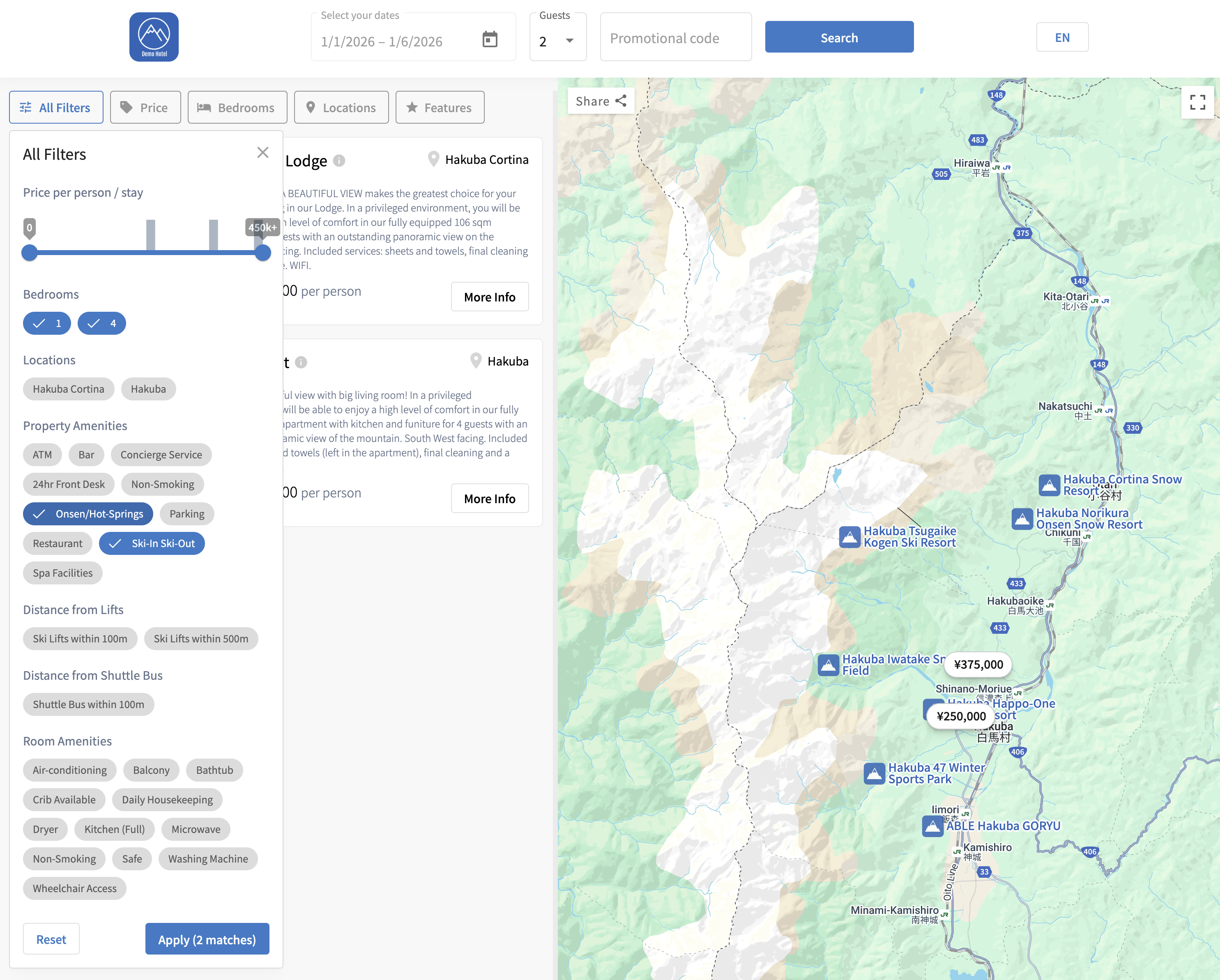Click the Share map button
This screenshot has width=1220, height=980.
click(x=601, y=101)
